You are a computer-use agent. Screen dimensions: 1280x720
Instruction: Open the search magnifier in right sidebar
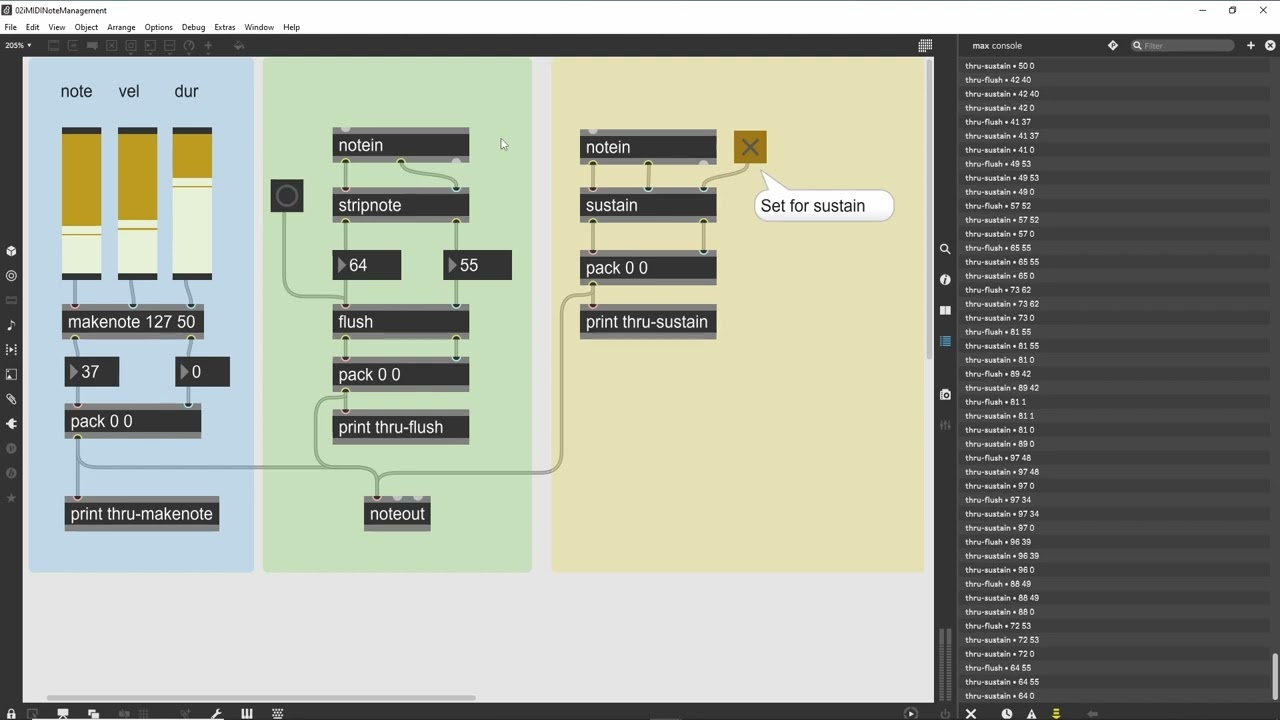tap(945, 249)
